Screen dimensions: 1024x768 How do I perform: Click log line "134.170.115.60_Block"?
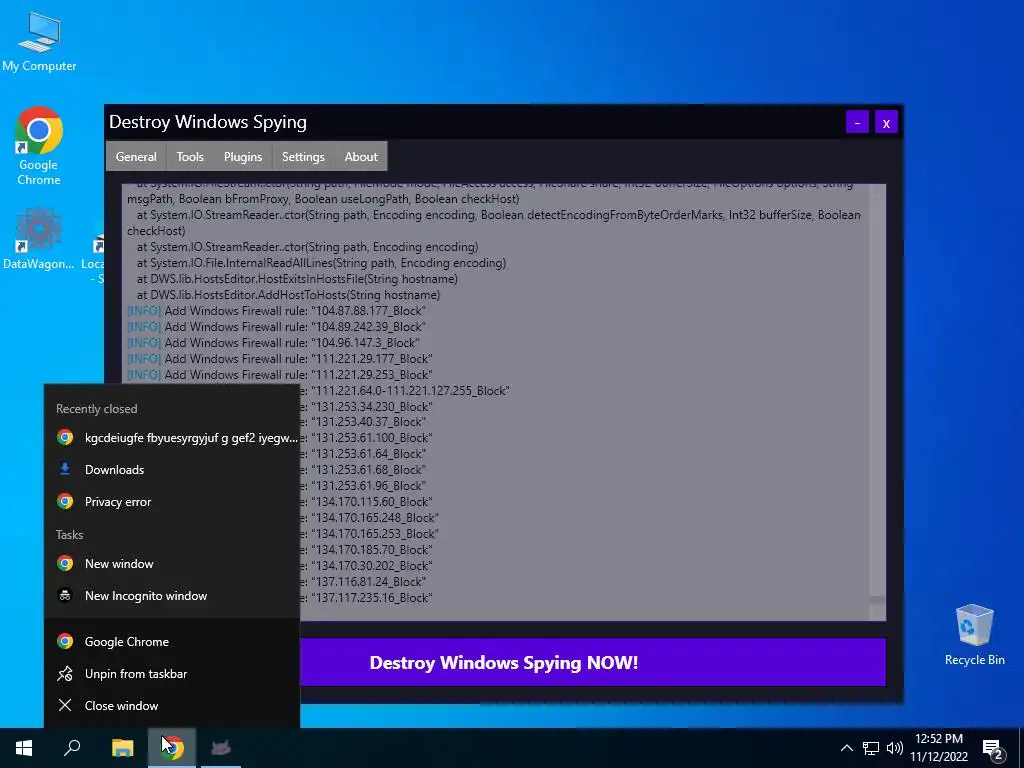[366, 502]
